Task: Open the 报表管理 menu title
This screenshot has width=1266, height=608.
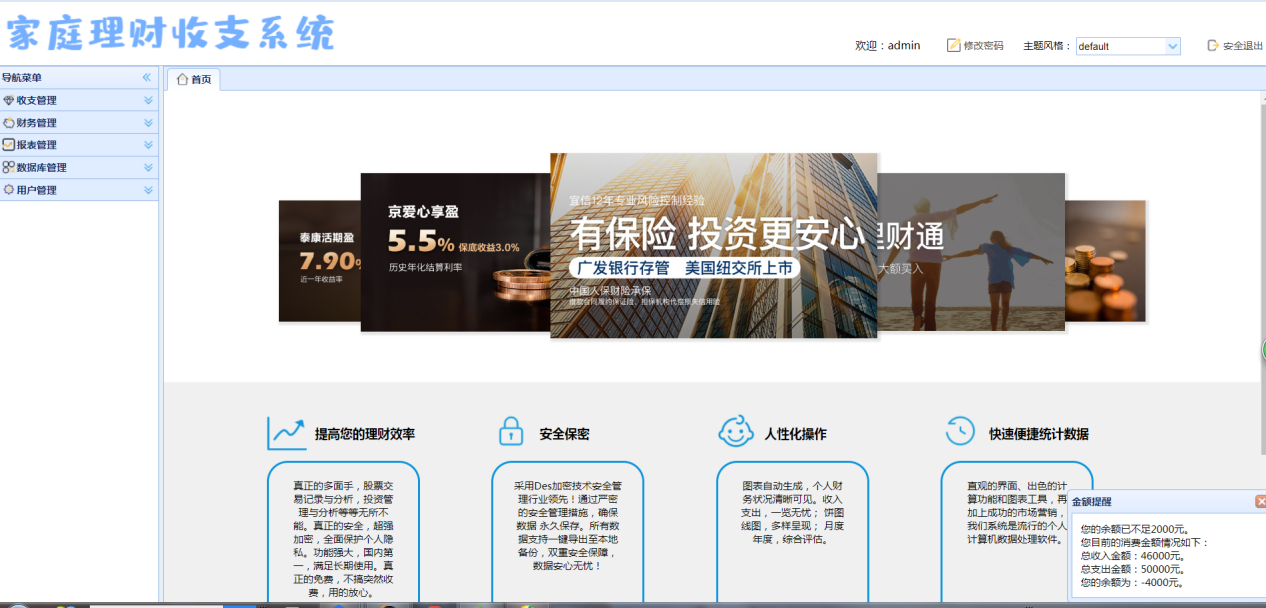Action: (37, 145)
